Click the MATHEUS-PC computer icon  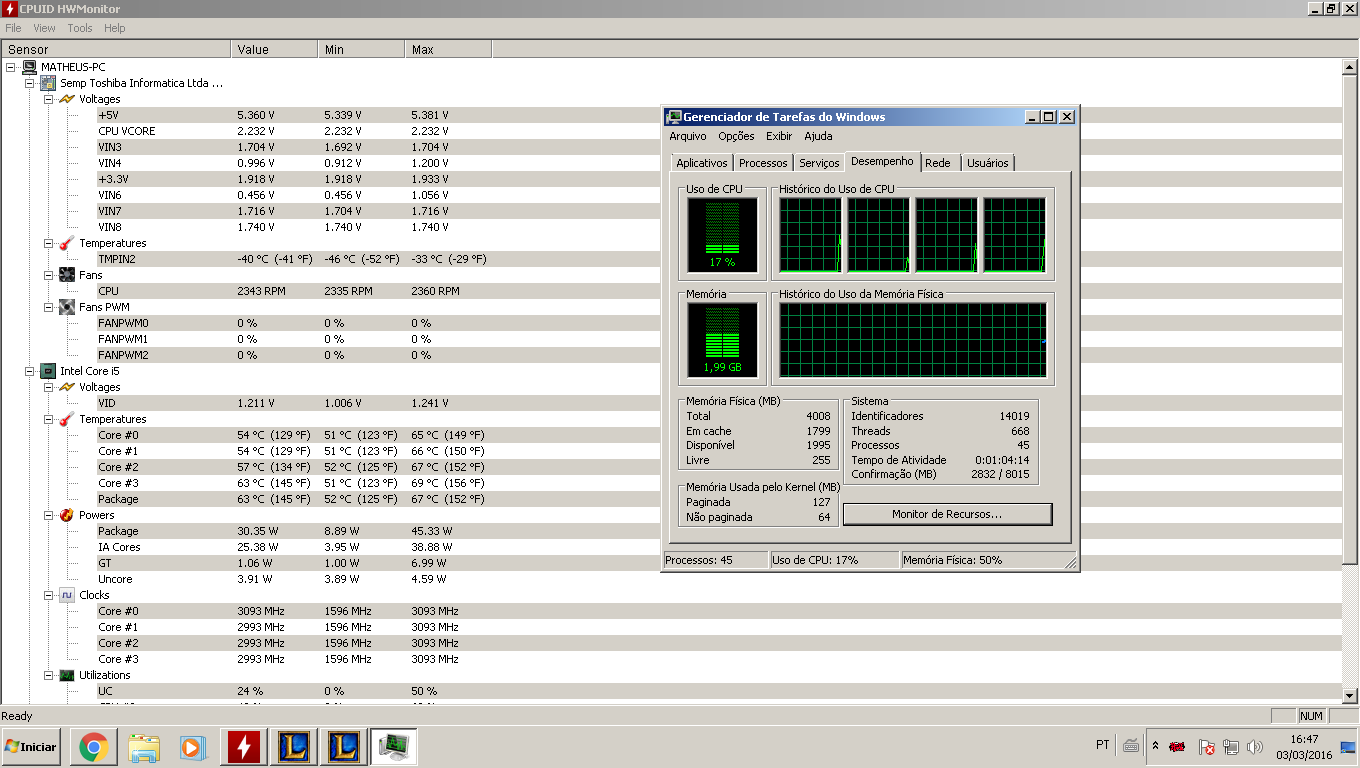point(30,67)
